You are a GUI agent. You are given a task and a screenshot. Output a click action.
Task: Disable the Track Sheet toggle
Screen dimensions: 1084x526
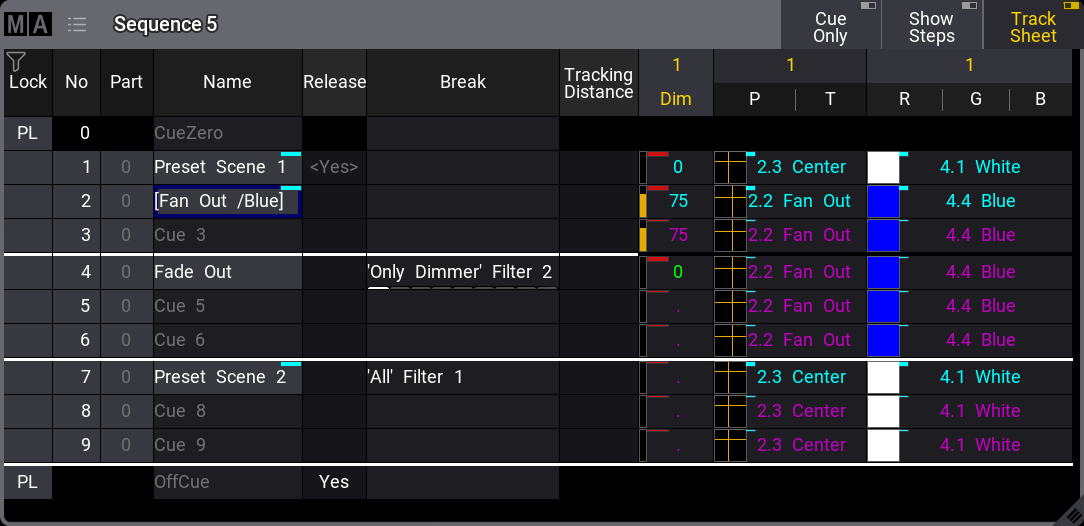1033,26
